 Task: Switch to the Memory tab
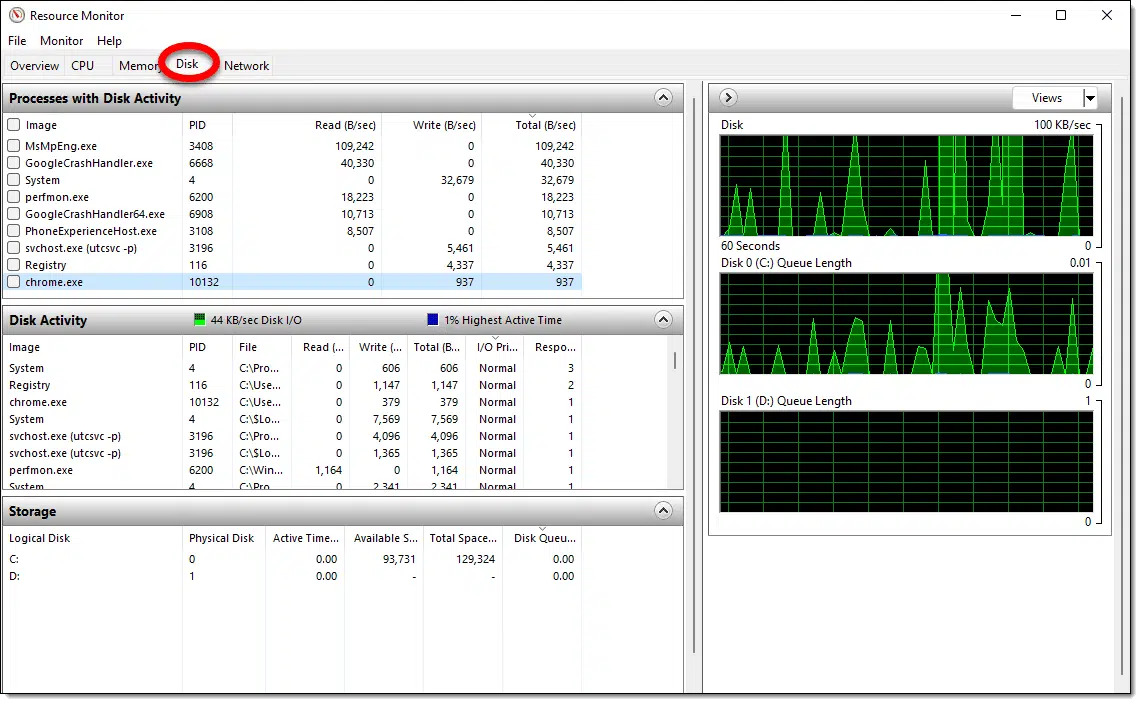pos(139,66)
